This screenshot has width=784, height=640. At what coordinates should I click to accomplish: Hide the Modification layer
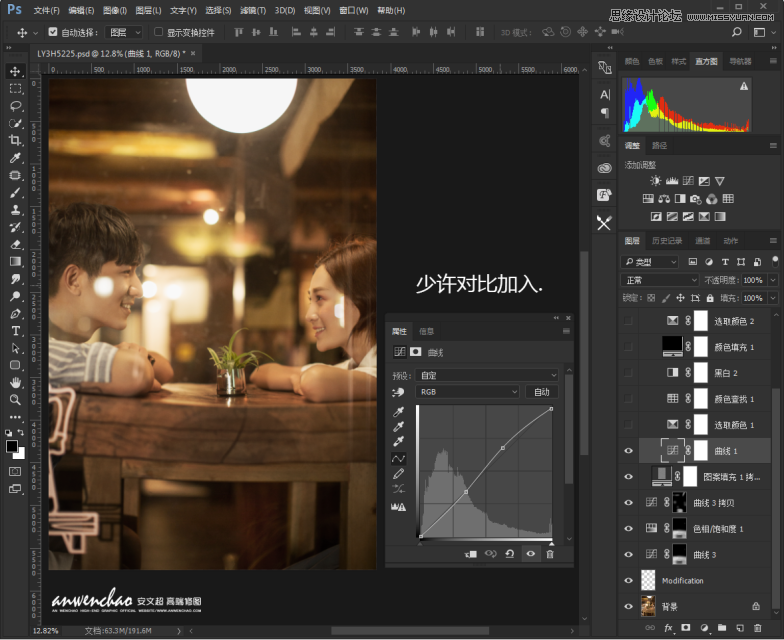point(628,580)
